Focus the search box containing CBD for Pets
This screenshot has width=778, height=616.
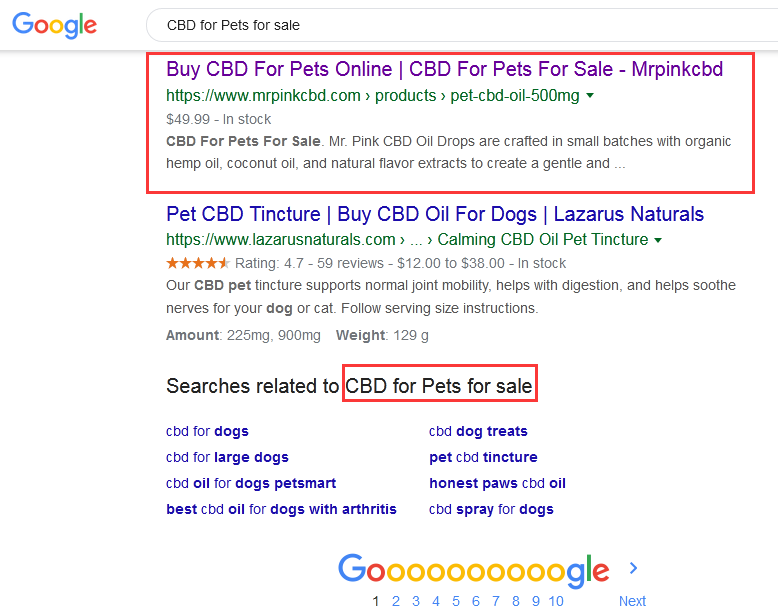point(461,25)
